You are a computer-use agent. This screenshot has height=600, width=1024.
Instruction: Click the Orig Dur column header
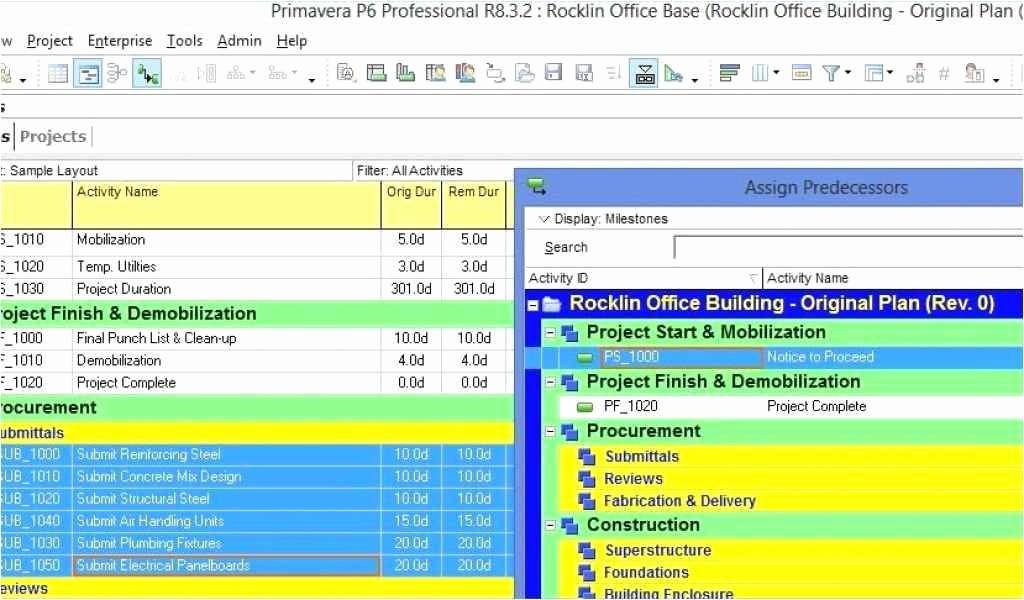click(411, 192)
